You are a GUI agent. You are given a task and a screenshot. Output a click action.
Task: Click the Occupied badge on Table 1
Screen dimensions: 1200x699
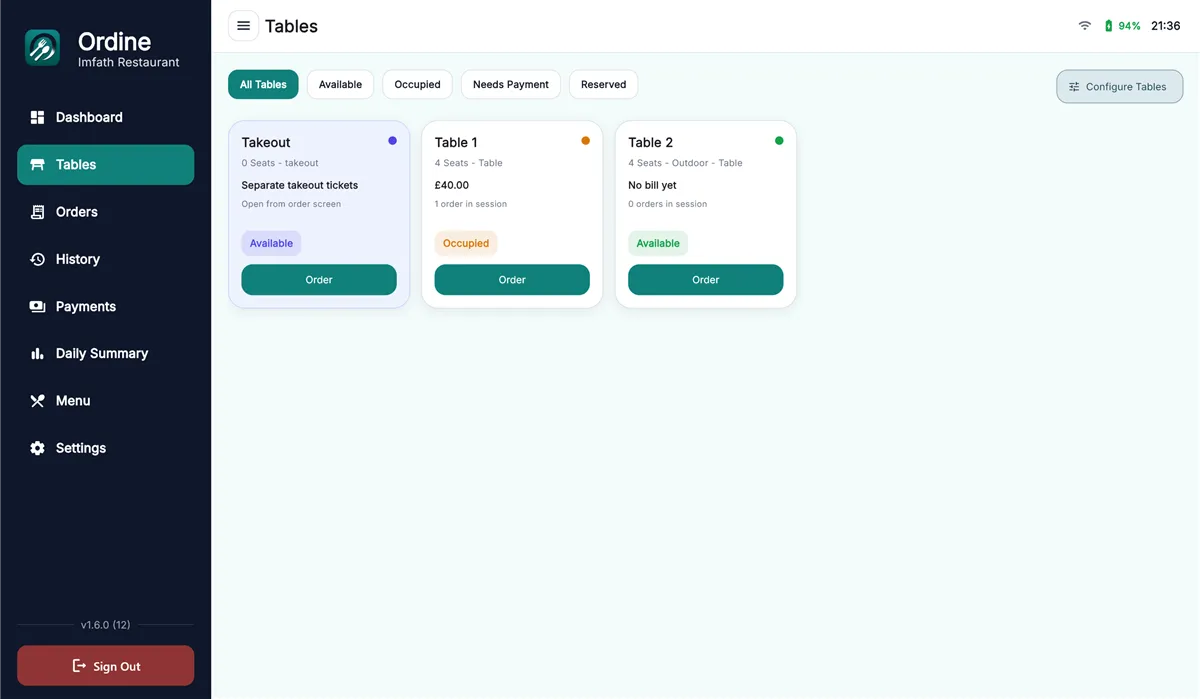pyautogui.click(x=466, y=243)
